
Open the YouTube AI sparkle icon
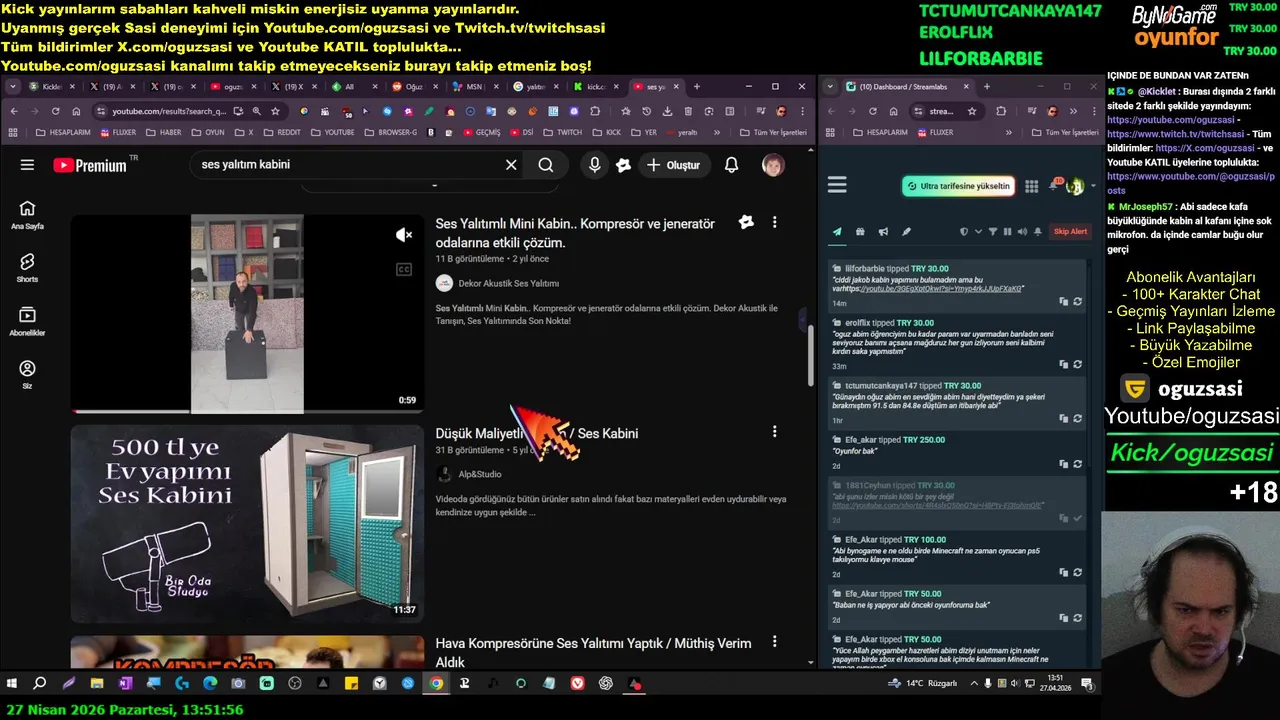click(624, 165)
